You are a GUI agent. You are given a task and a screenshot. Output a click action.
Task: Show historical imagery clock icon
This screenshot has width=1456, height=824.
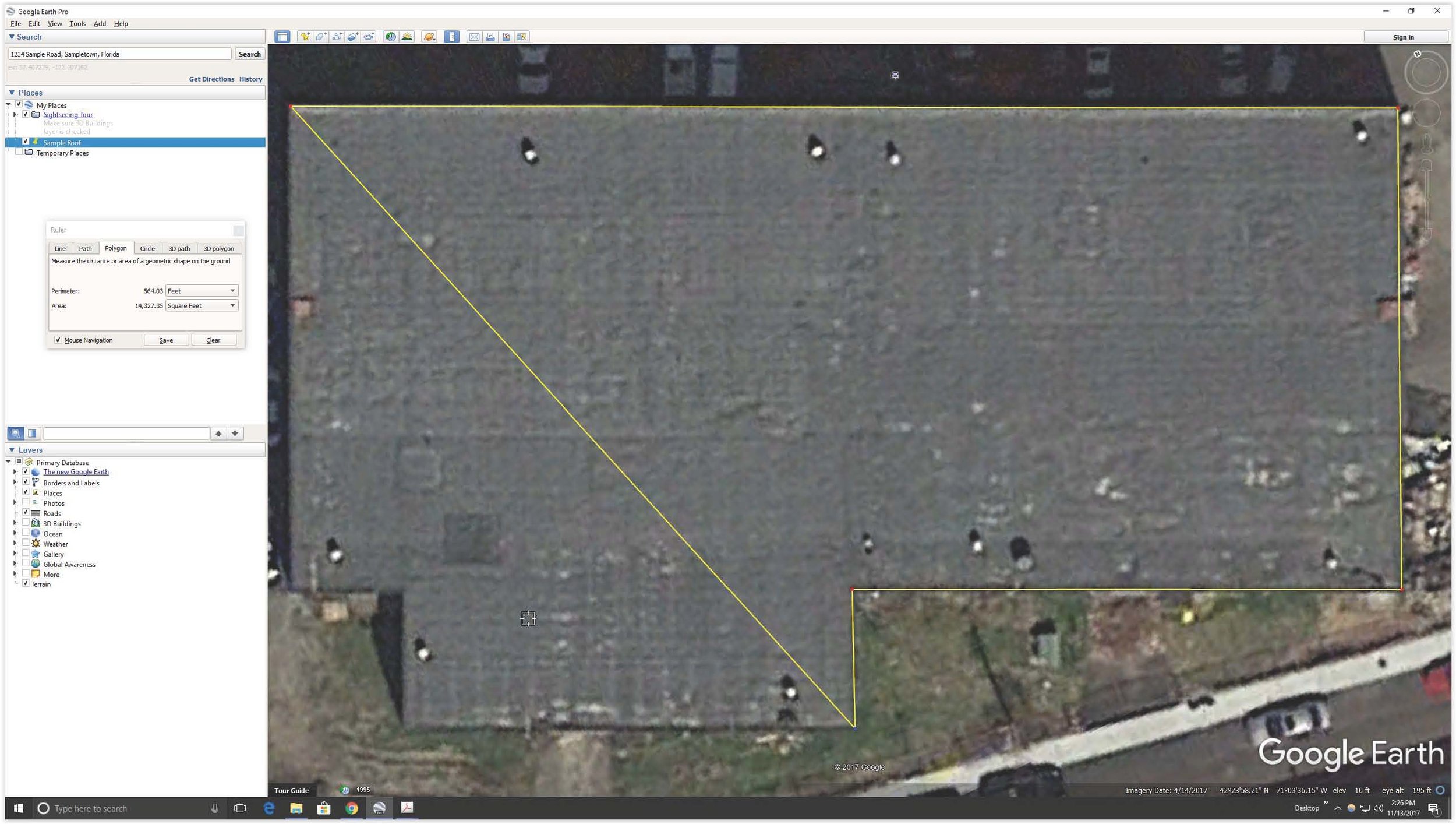point(391,37)
